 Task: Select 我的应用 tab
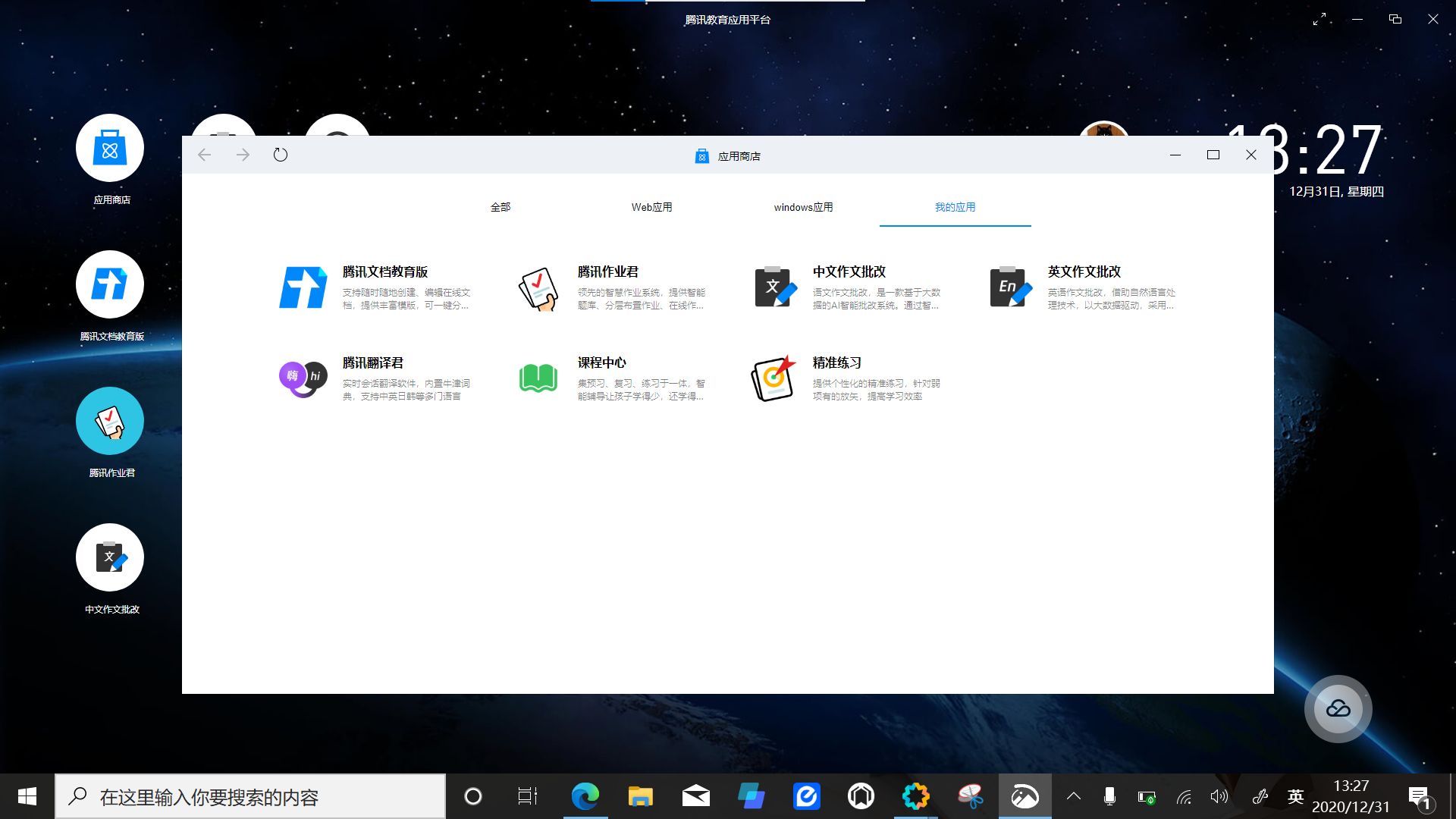click(955, 207)
